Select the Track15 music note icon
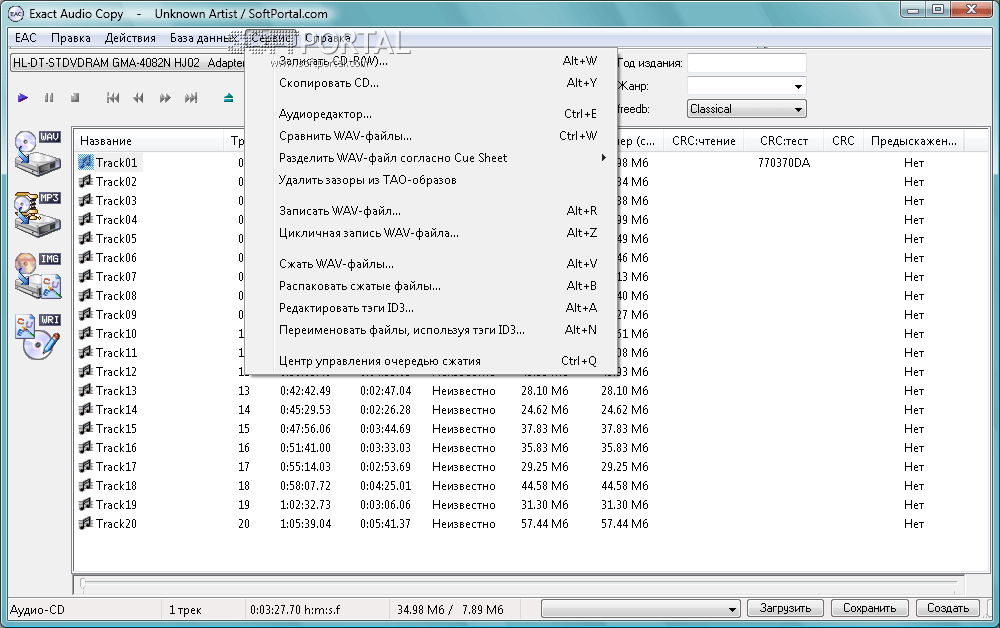Screen dimensions: 1000x628 85,428
